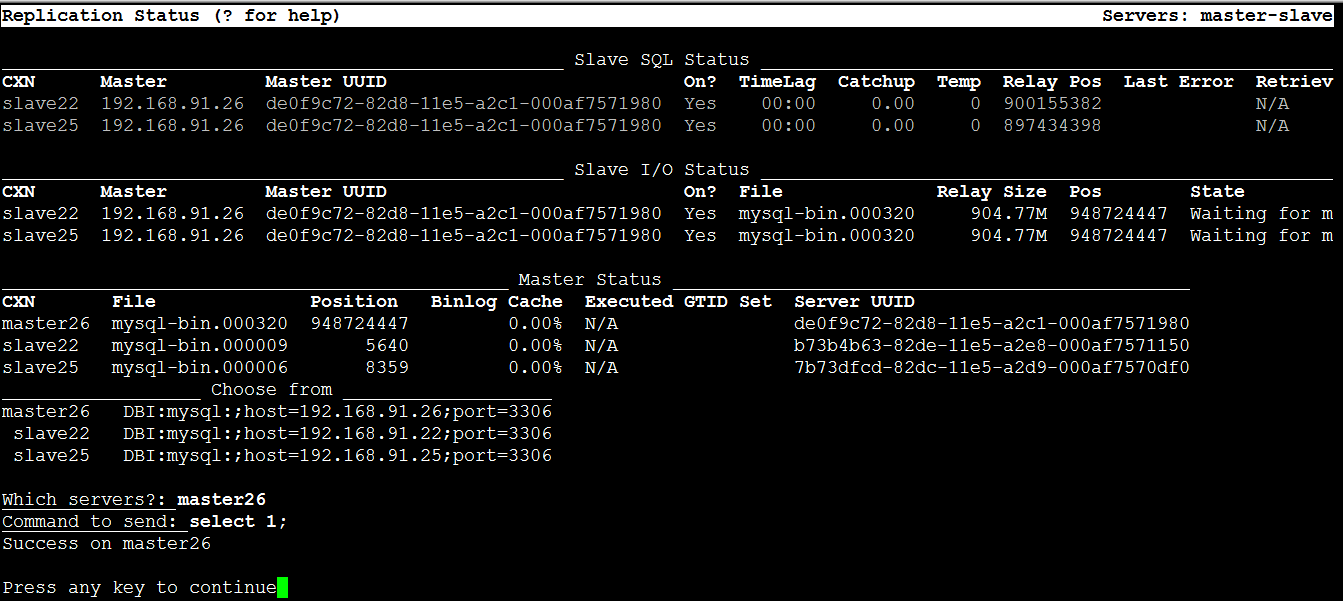Screen dimensions: 1343x601
Task: Click the green terminal cursor block
Action: tap(282, 588)
